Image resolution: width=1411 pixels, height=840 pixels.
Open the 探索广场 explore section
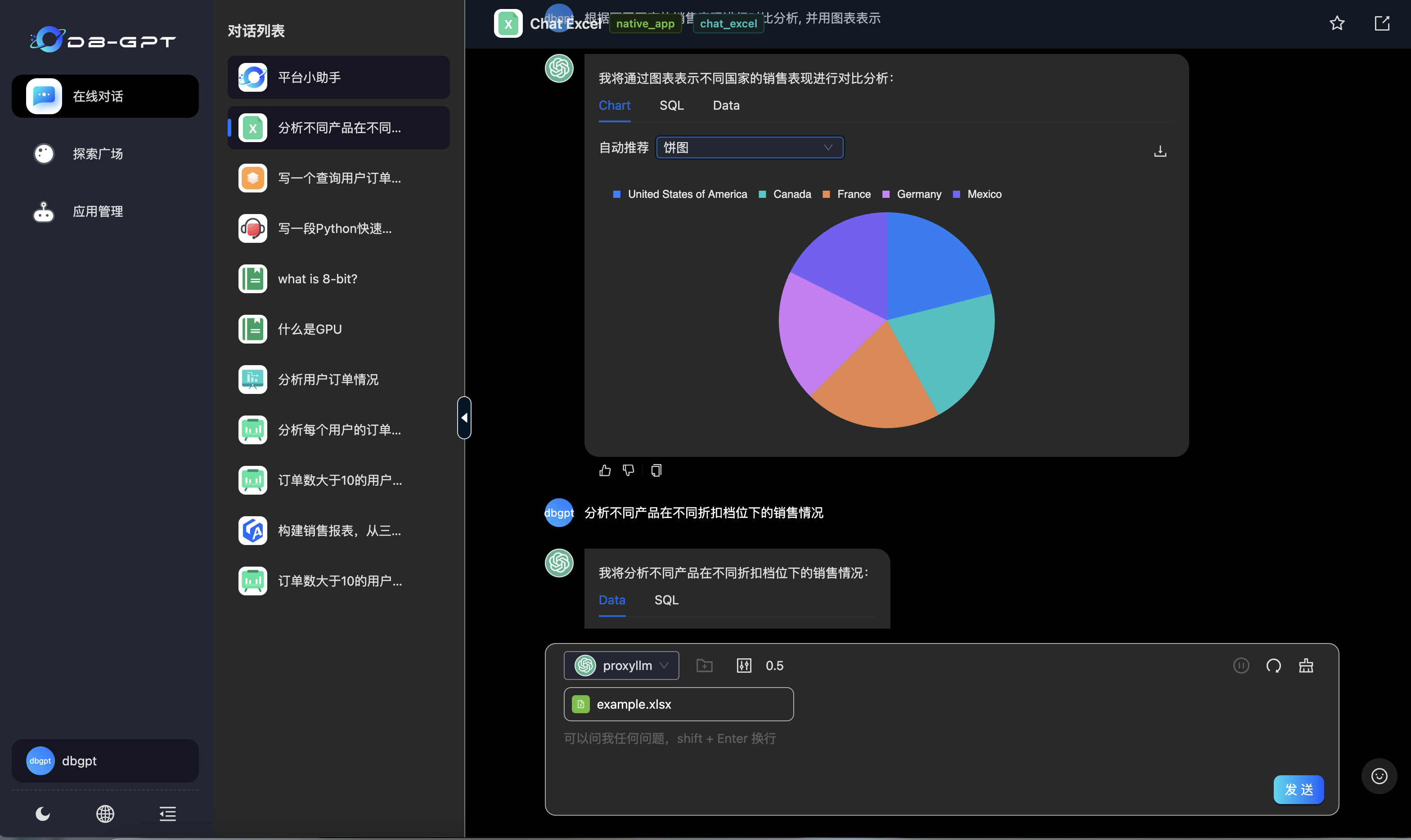click(97, 154)
